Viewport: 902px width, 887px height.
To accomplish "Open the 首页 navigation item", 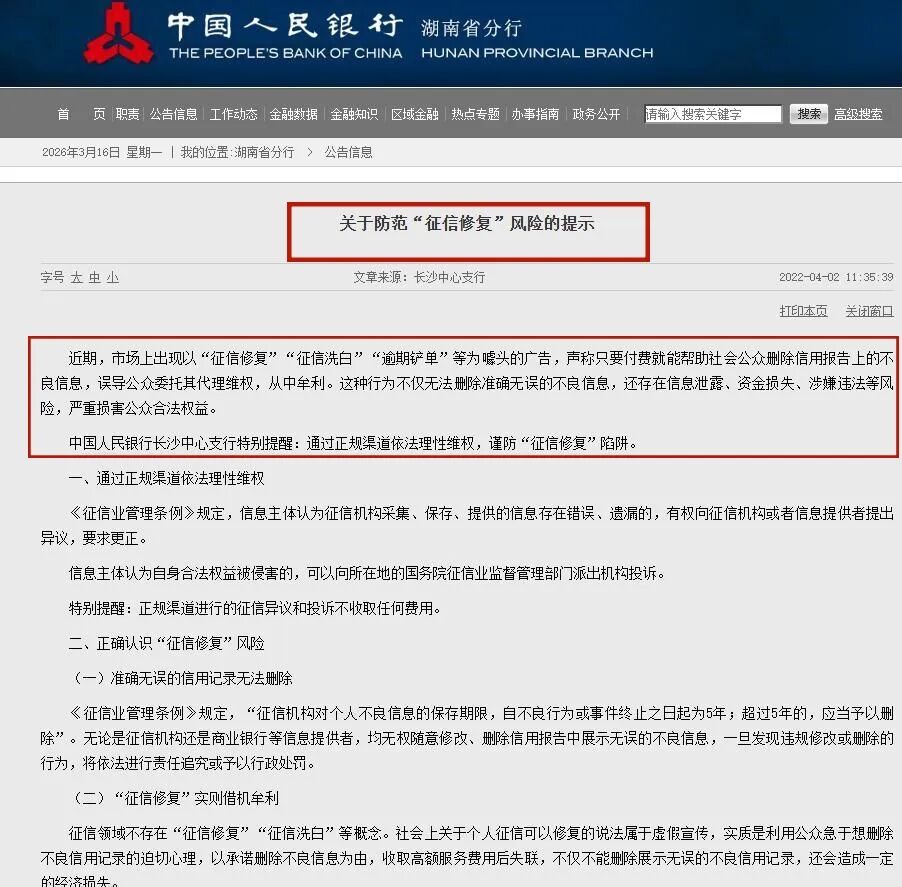I will [81, 114].
